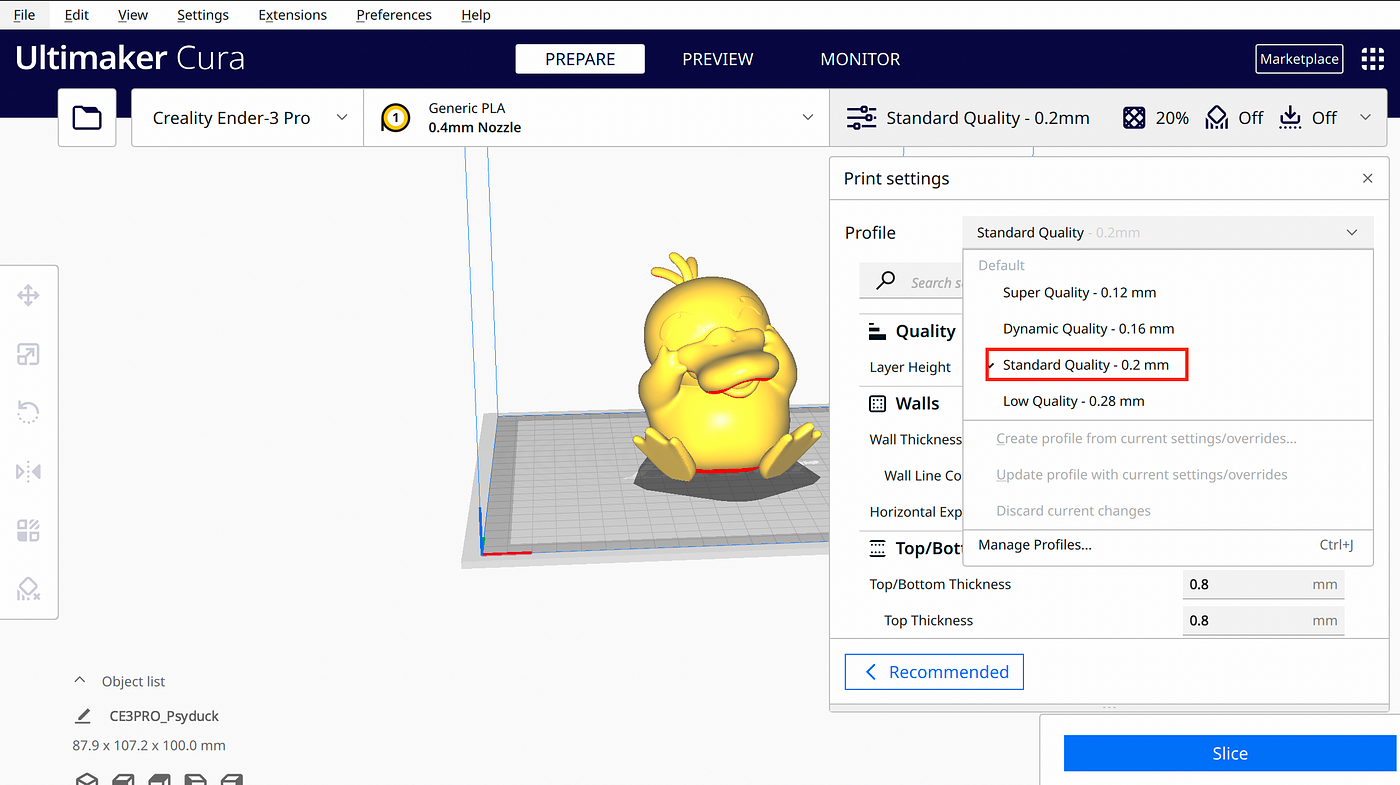
Task: Open the Edit menu
Action: [x=76, y=15]
